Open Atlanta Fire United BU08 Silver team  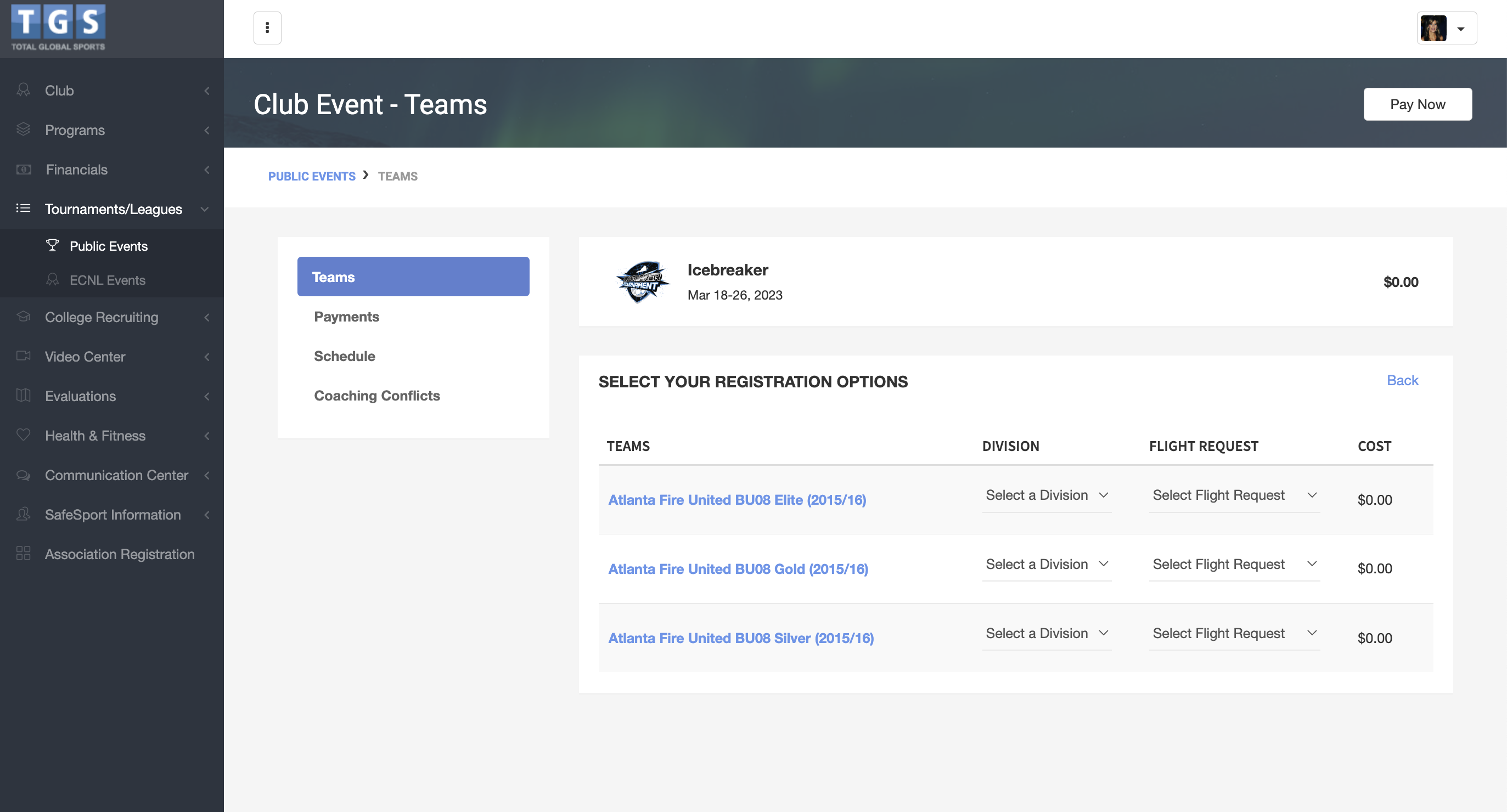tap(741, 638)
